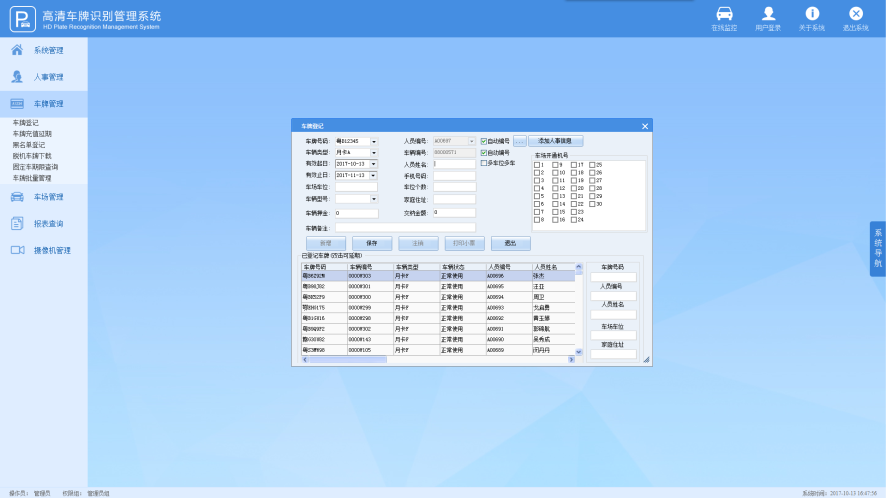Open 人事管理 person icon in sidebar
This screenshot has width=886, height=498.
coord(17,77)
